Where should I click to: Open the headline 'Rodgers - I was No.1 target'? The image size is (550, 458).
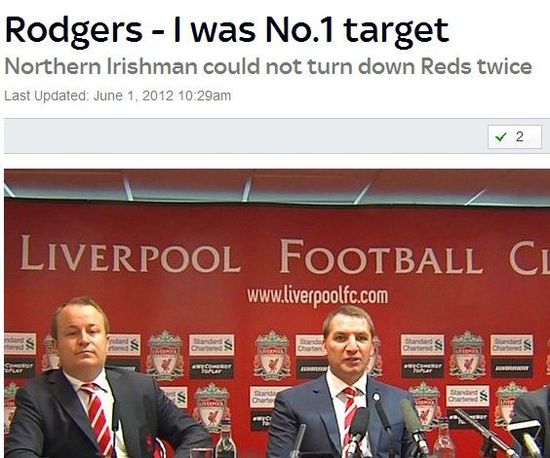(227, 30)
